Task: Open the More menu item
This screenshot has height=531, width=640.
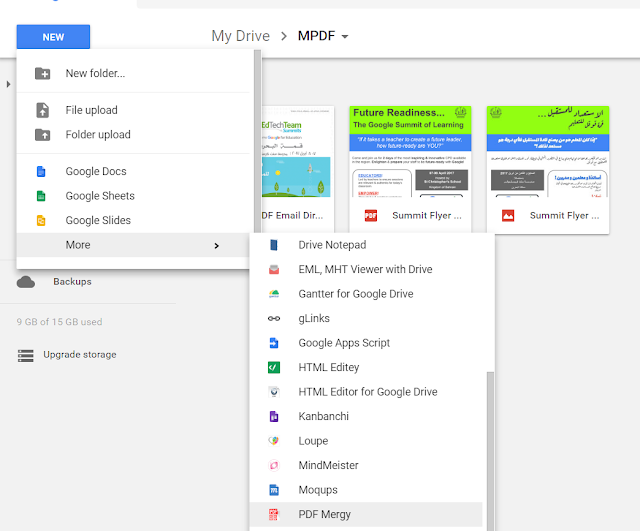Action: coord(133,245)
